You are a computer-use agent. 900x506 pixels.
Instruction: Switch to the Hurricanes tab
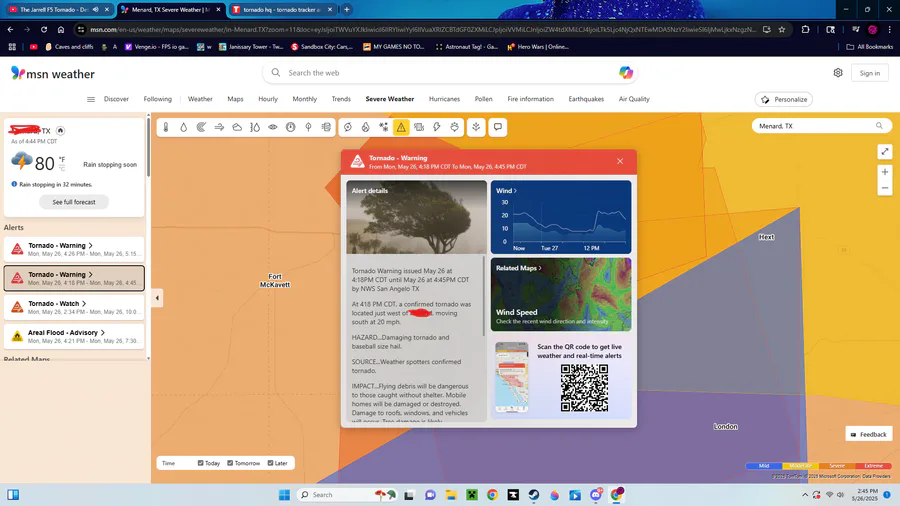pyautogui.click(x=444, y=99)
